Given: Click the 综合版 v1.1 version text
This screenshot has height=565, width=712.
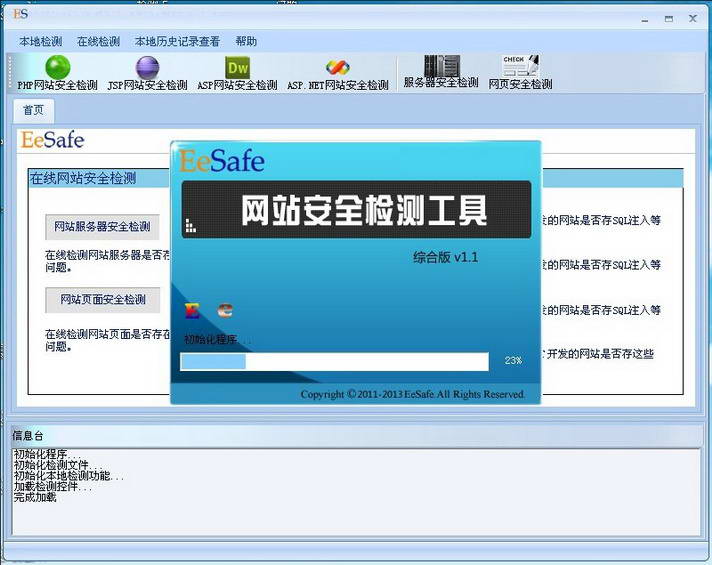Looking at the screenshot, I should [x=445, y=258].
